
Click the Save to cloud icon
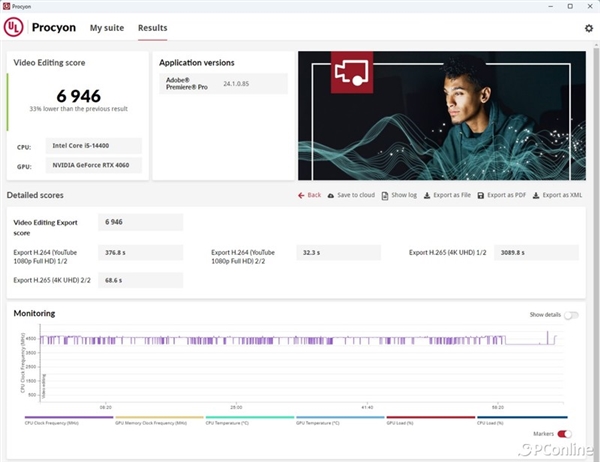coord(331,195)
